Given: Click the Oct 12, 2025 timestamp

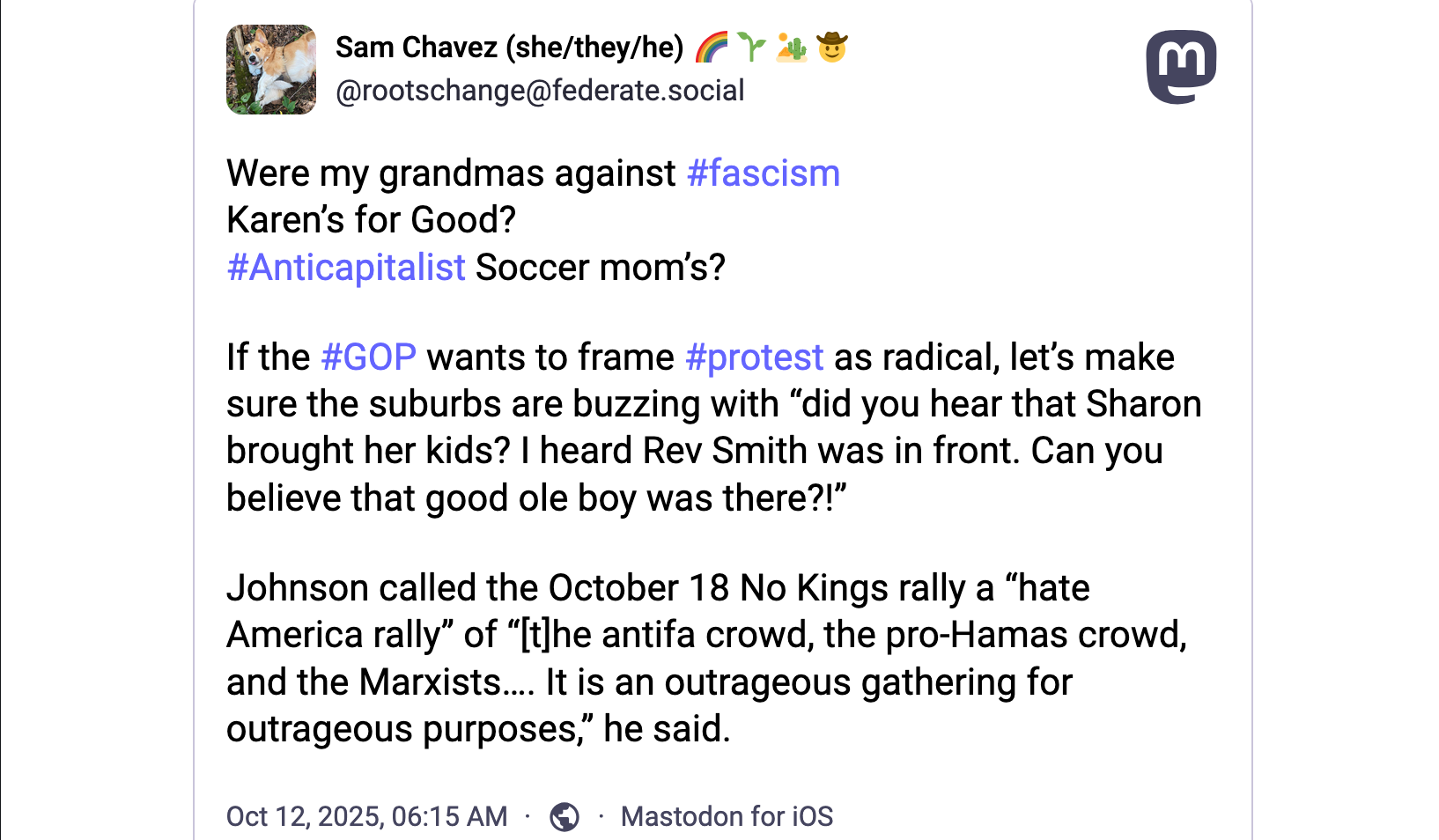Looking at the screenshot, I should (366, 817).
